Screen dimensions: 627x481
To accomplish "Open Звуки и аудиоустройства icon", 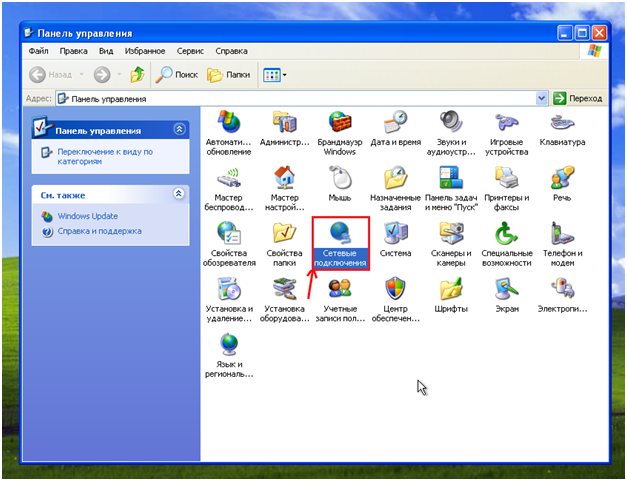I will pyautogui.click(x=451, y=133).
